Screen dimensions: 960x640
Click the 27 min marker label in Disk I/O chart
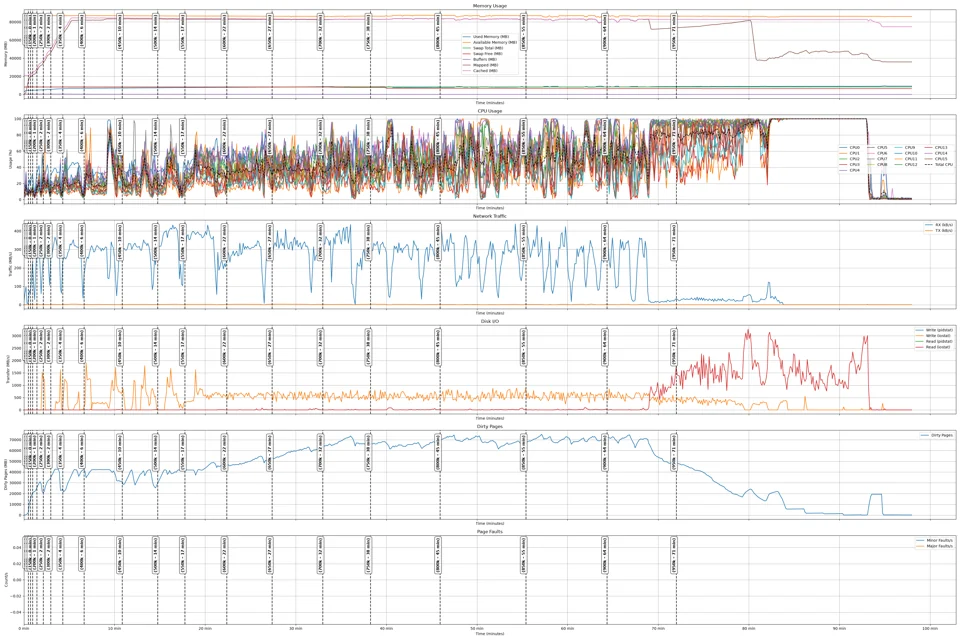[x=269, y=346]
